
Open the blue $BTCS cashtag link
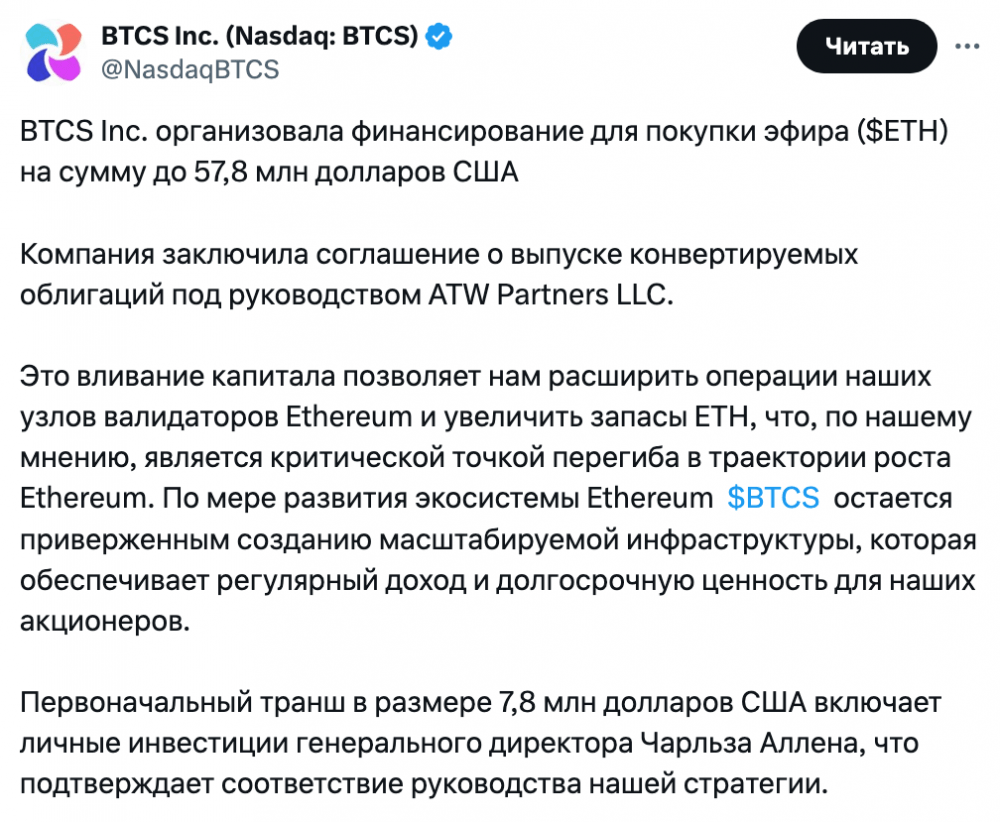coord(773,497)
